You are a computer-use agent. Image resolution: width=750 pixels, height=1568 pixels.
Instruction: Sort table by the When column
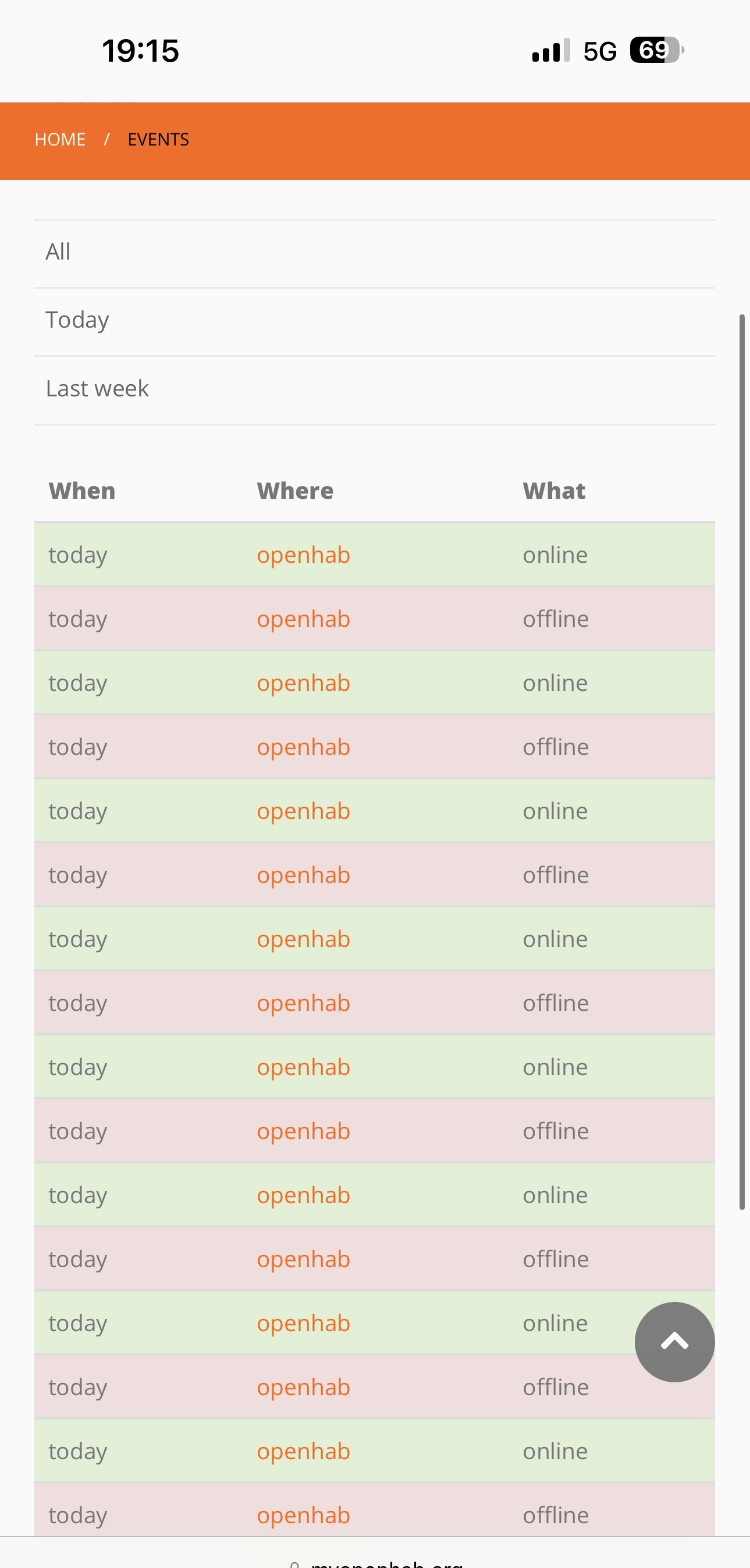coord(81,490)
